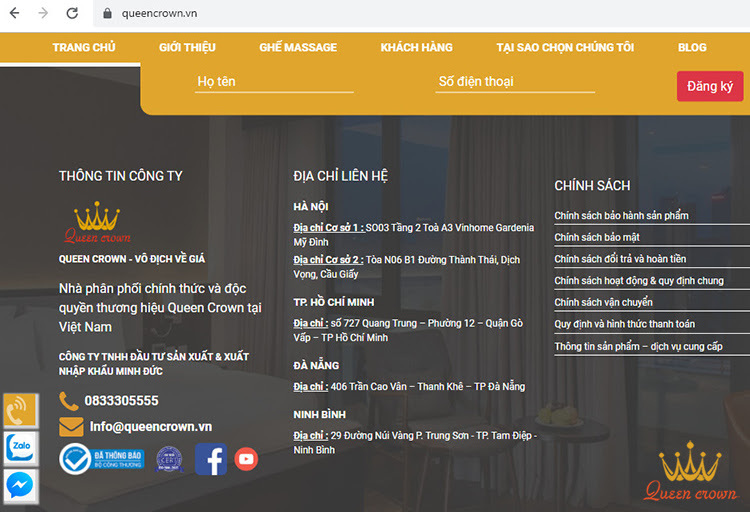This screenshot has height=512, width=750.
Task: Click the red Đăng ký button
Action: (x=710, y=86)
